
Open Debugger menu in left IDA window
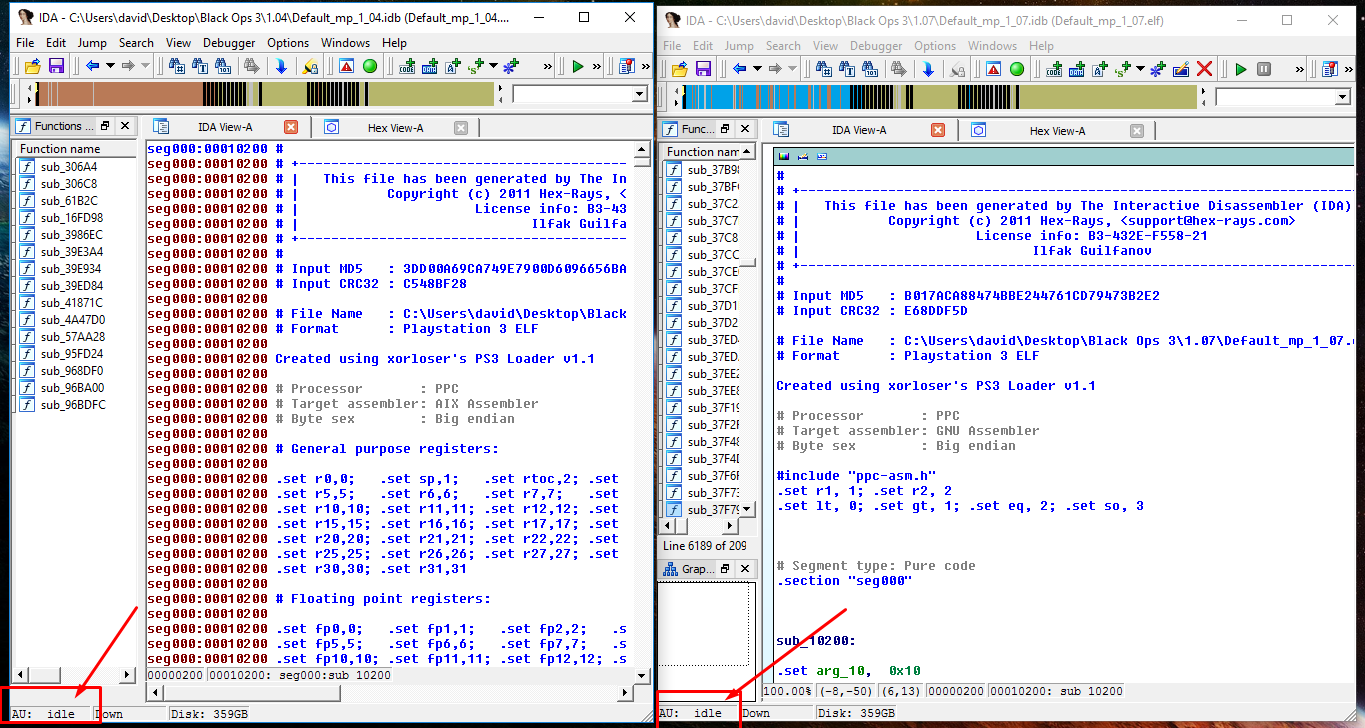click(x=229, y=43)
